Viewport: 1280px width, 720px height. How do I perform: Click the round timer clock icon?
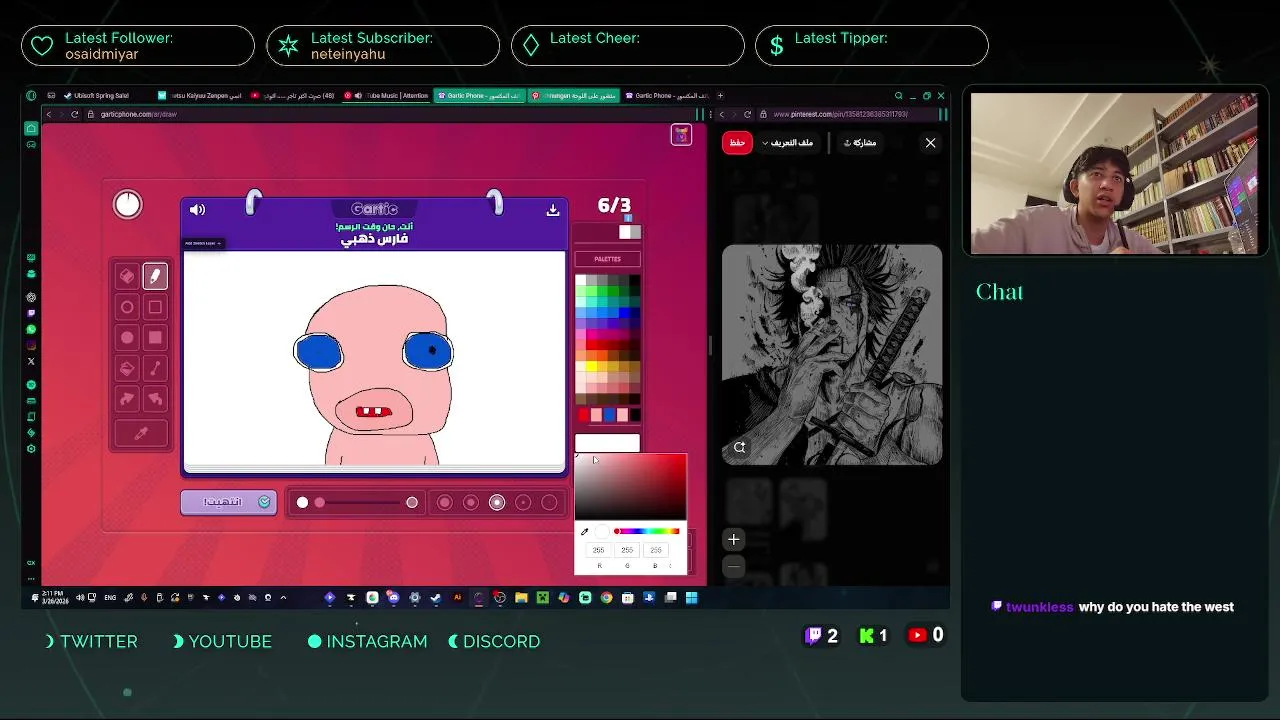(x=128, y=204)
